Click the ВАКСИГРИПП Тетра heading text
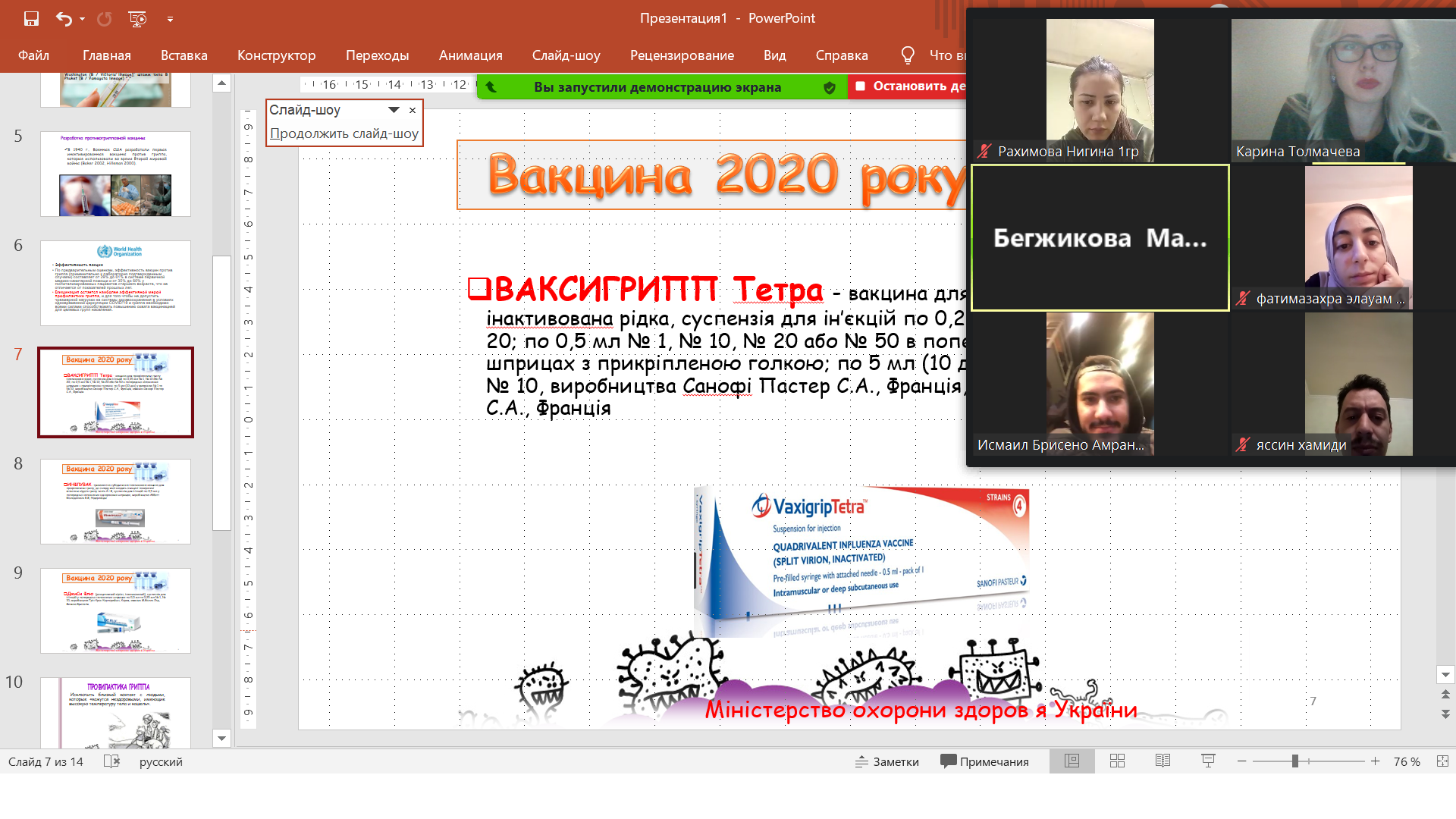The width and height of the screenshot is (1456, 819). pyautogui.click(x=658, y=290)
